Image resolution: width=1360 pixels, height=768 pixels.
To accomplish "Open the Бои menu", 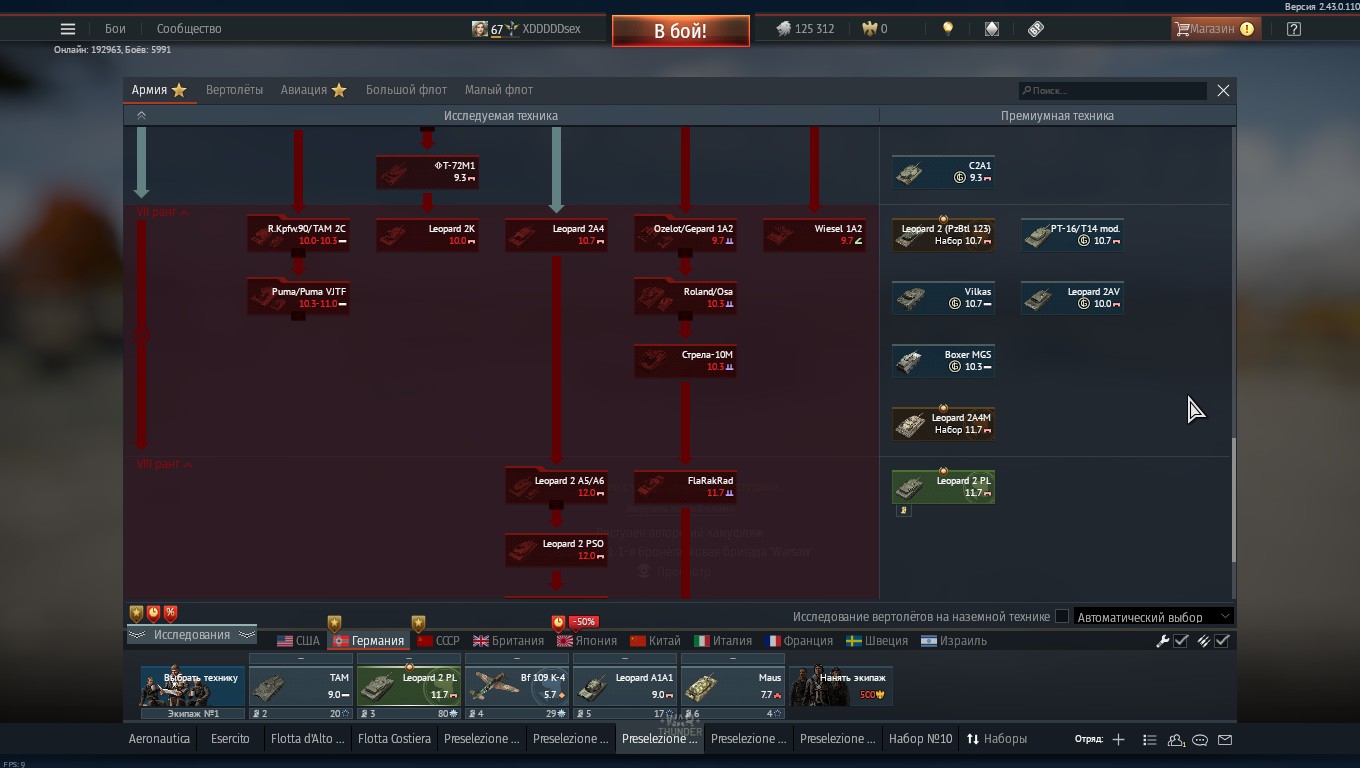I will [x=115, y=29].
